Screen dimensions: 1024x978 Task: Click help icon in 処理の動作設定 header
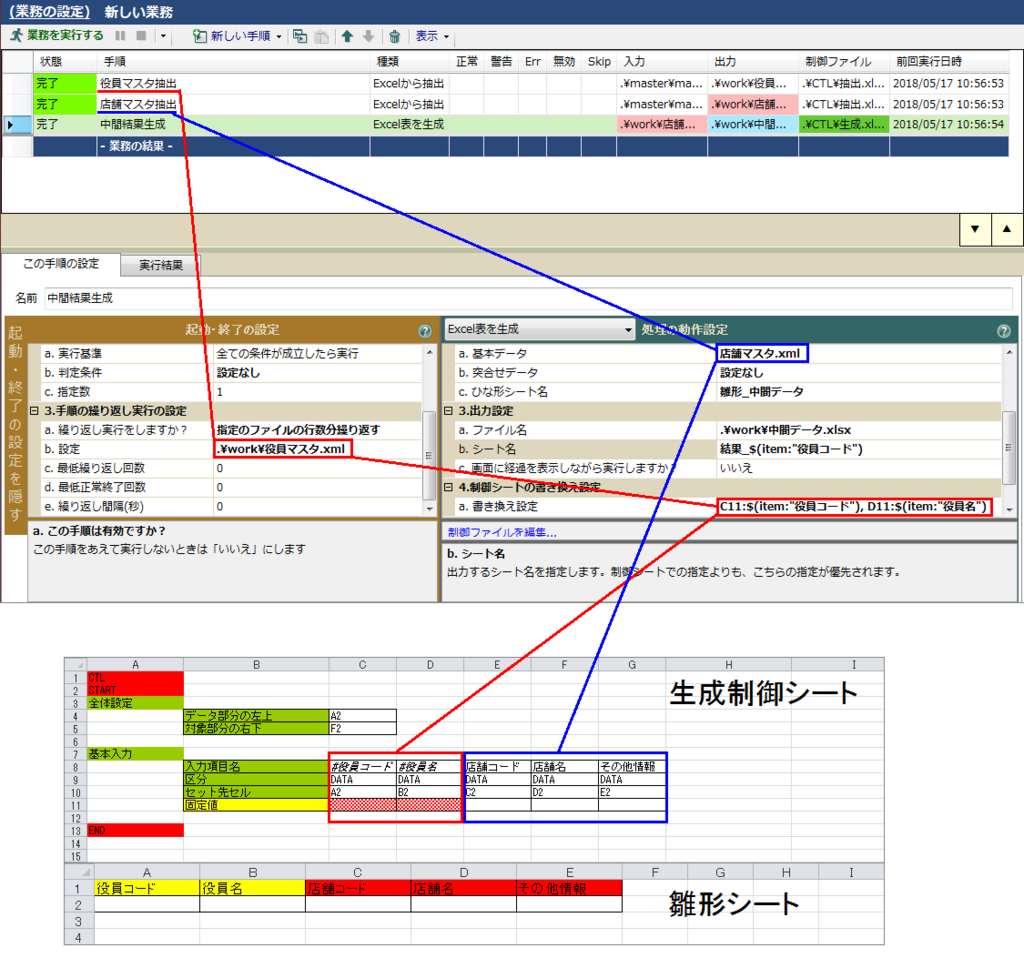coord(1004,331)
